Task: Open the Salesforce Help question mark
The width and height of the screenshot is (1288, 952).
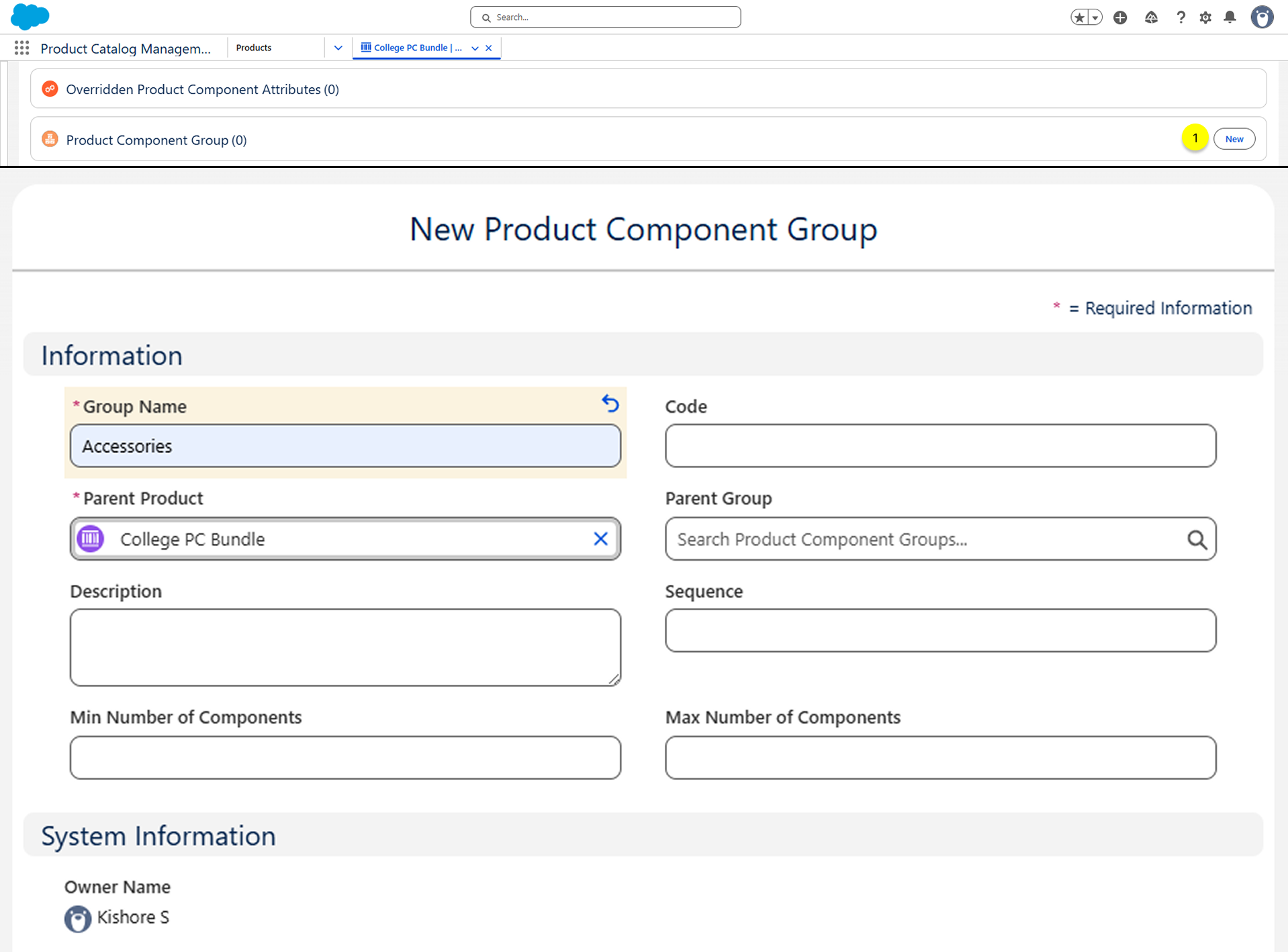Action: tap(1180, 17)
